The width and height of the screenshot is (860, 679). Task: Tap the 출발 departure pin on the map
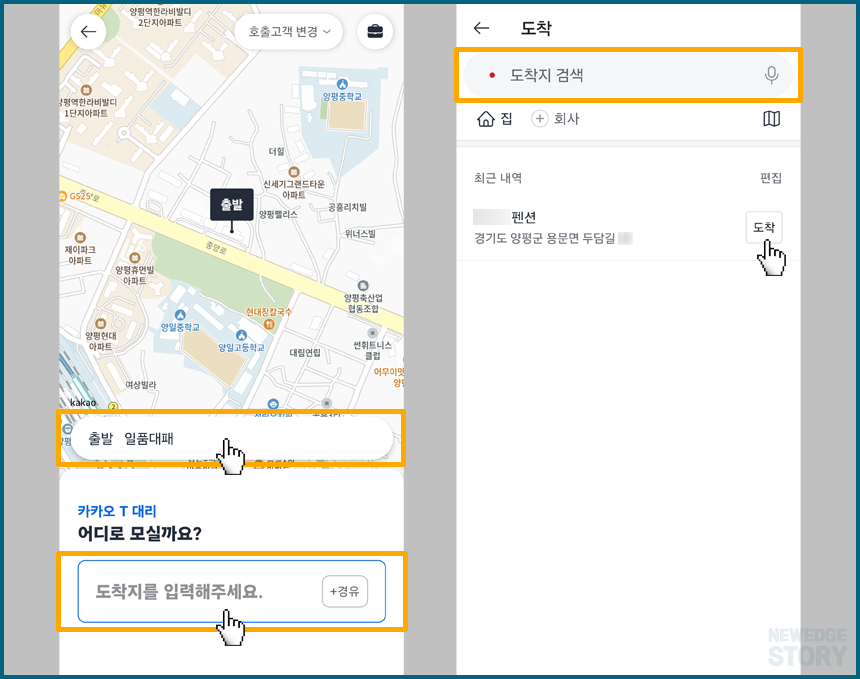(231, 206)
